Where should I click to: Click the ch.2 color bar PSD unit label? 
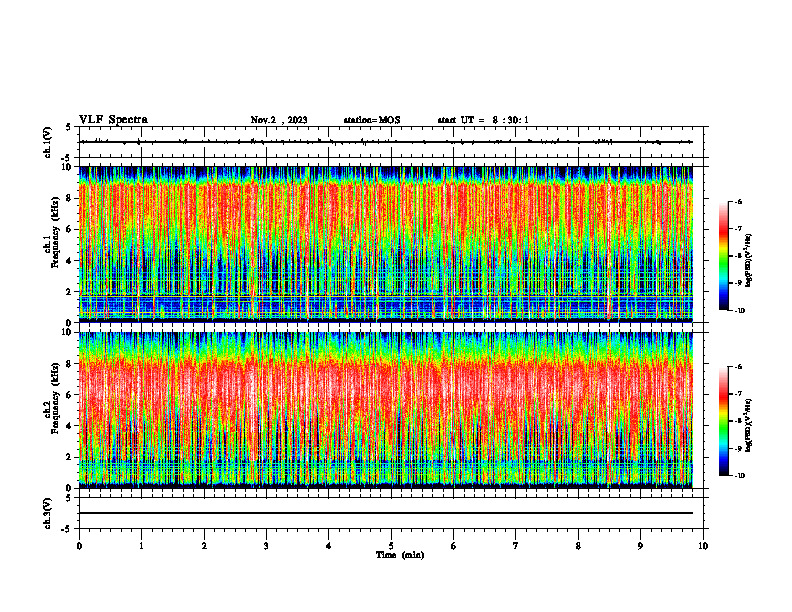[749, 426]
